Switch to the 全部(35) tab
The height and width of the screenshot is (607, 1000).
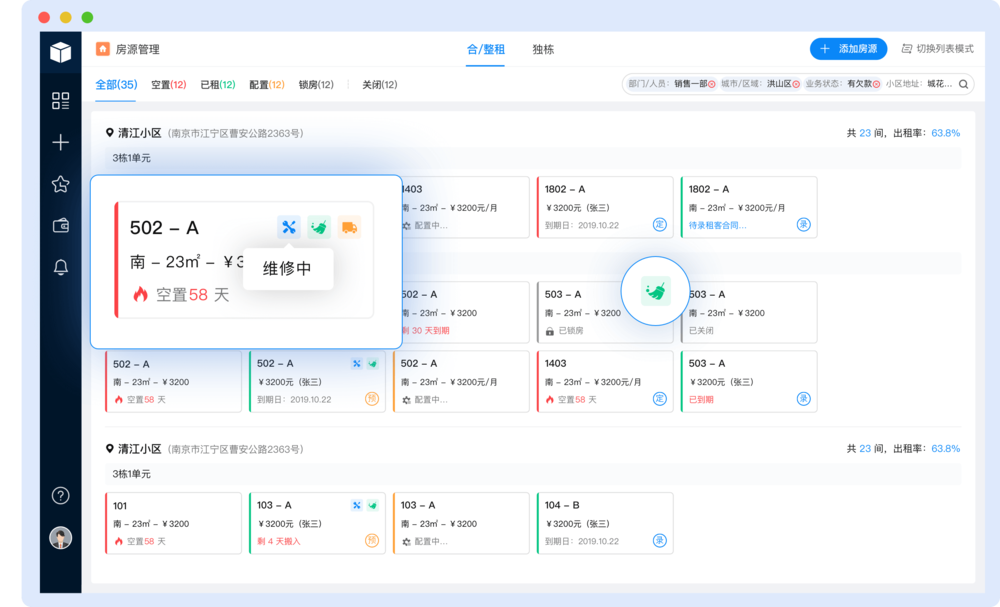pos(116,85)
